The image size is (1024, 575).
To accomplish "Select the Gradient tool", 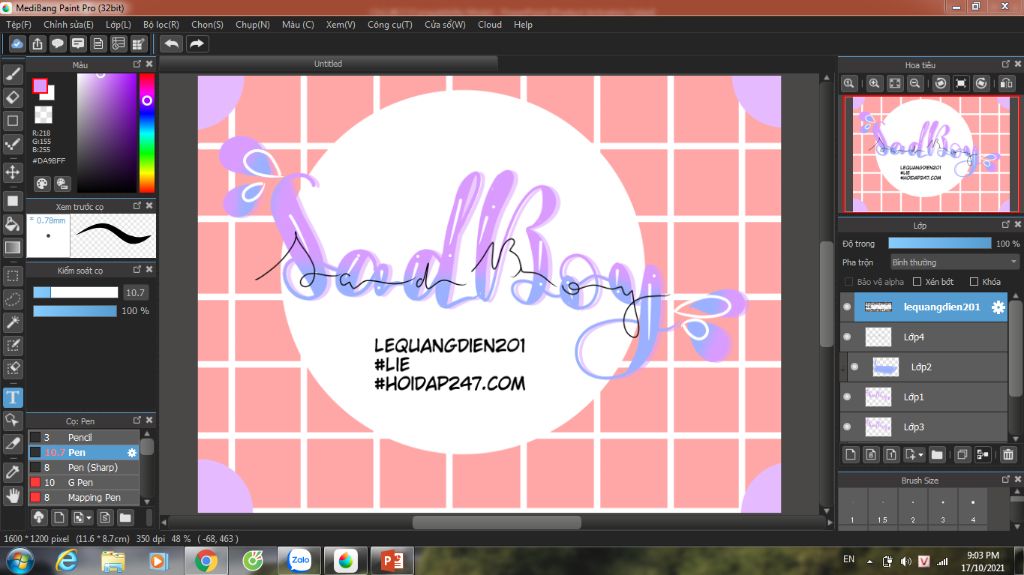I will click(12, 248).
